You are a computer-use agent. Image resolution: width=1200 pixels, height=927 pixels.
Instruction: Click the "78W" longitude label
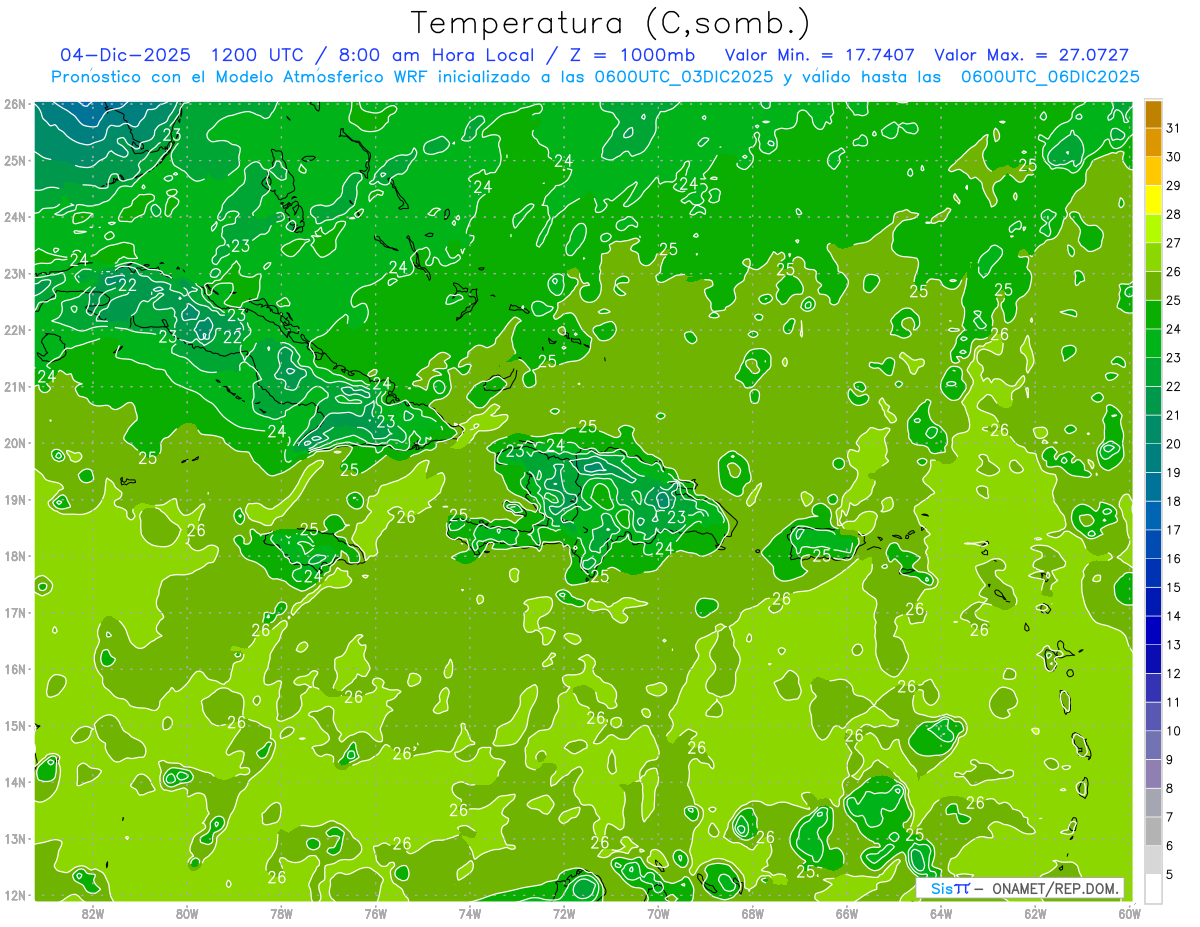281,912
